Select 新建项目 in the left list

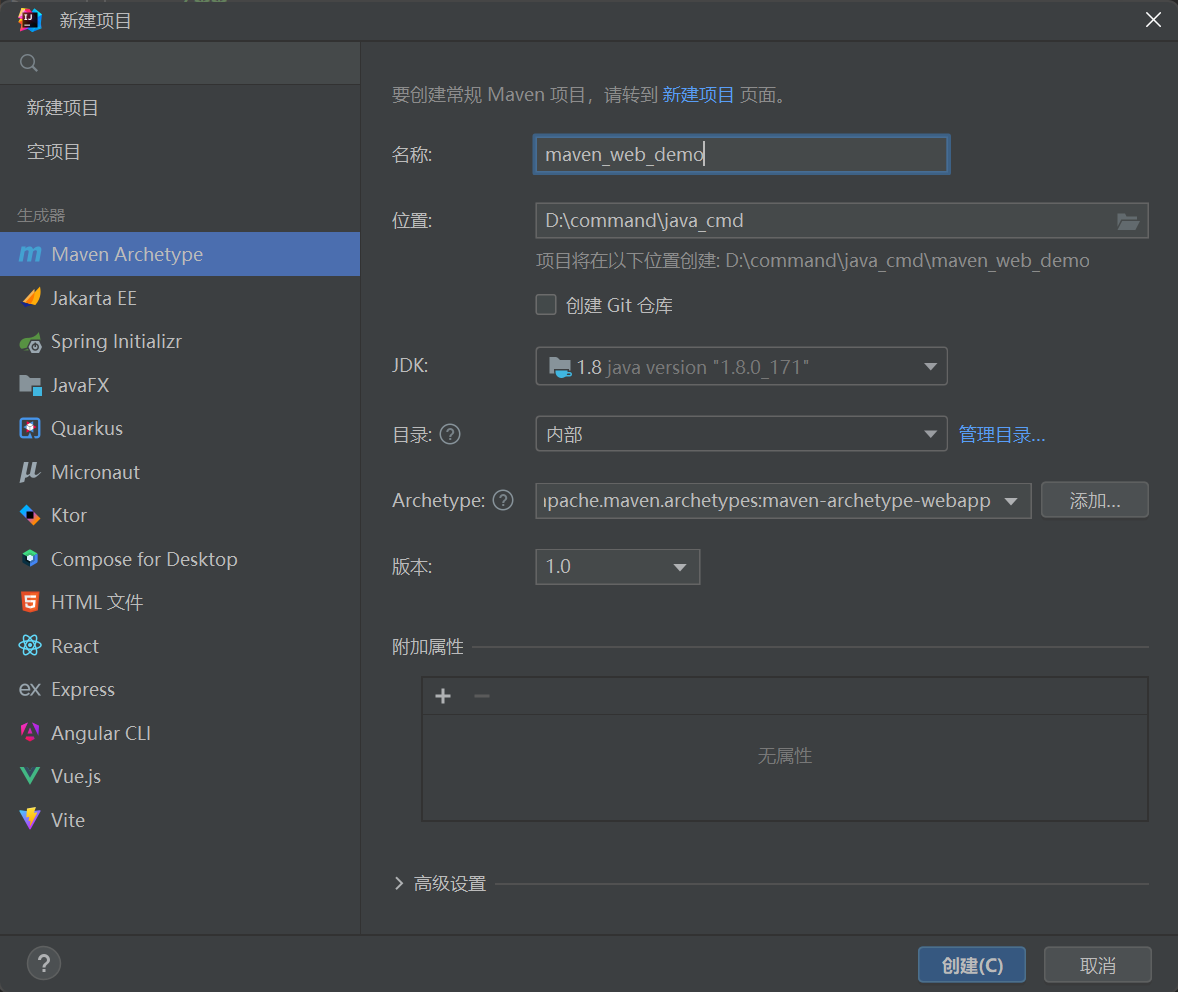click(x=62, y=108)
